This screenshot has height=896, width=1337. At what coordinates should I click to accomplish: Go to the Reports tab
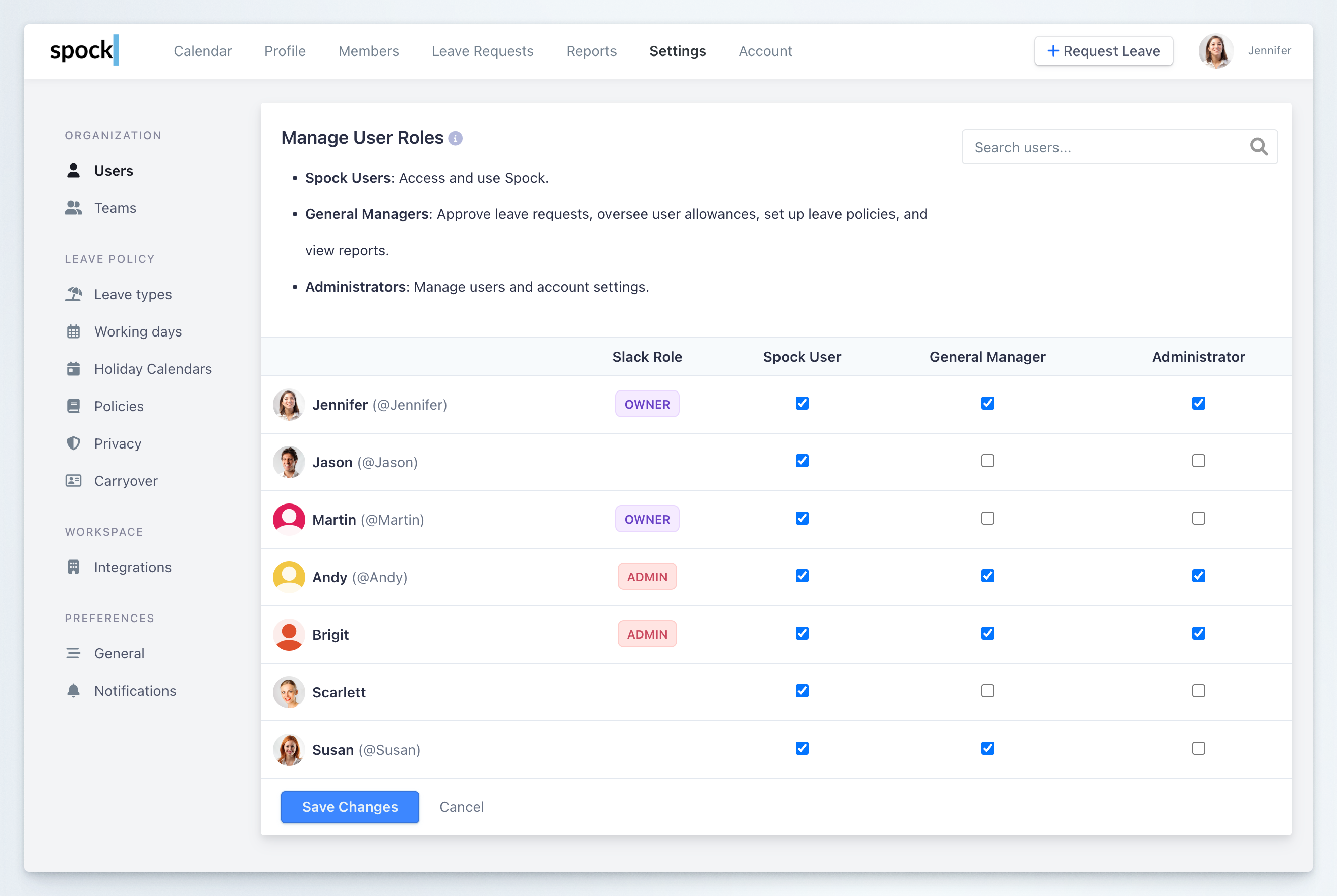[x=591, y=51]
